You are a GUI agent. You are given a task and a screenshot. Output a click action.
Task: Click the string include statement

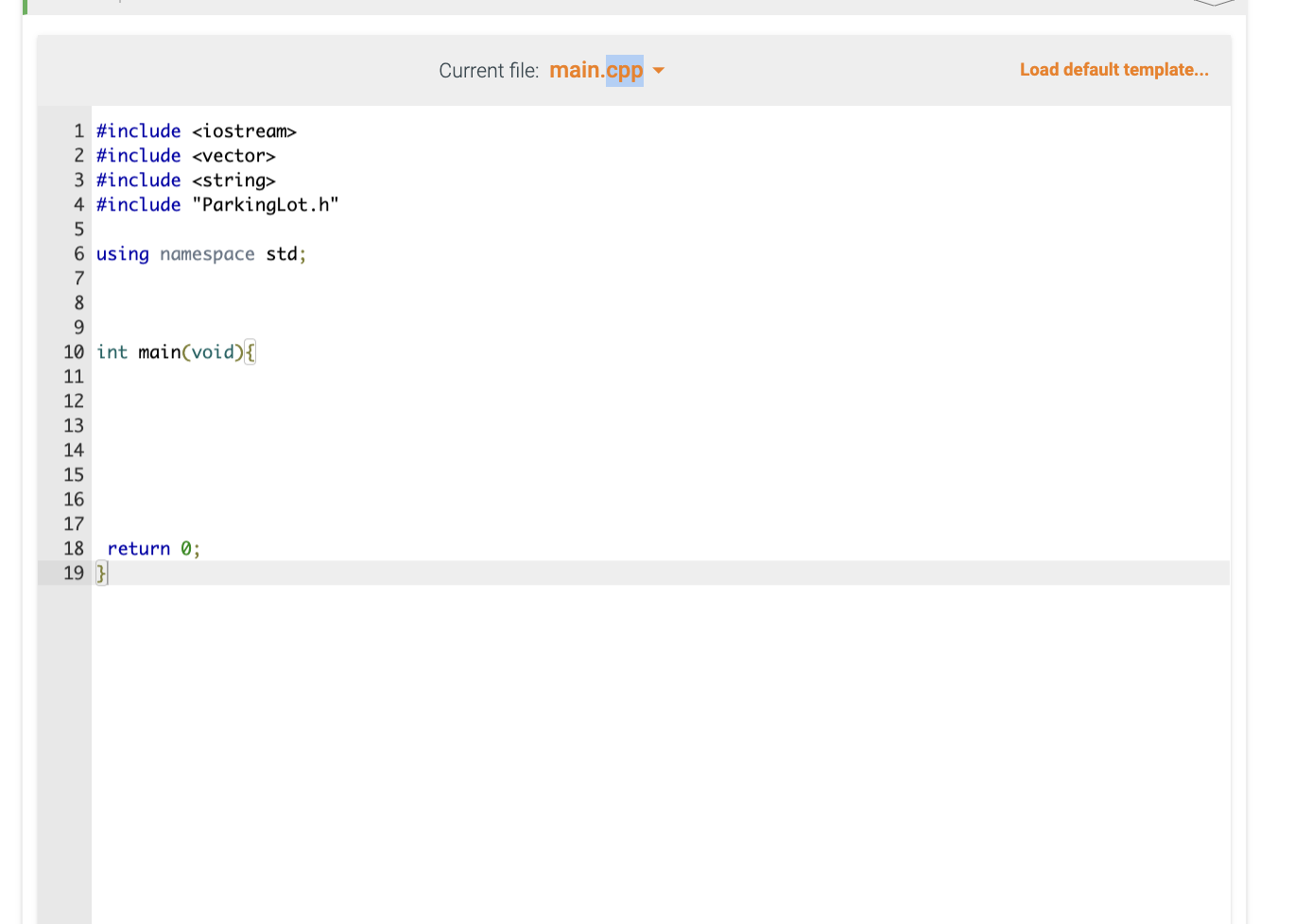coord(185,180)
